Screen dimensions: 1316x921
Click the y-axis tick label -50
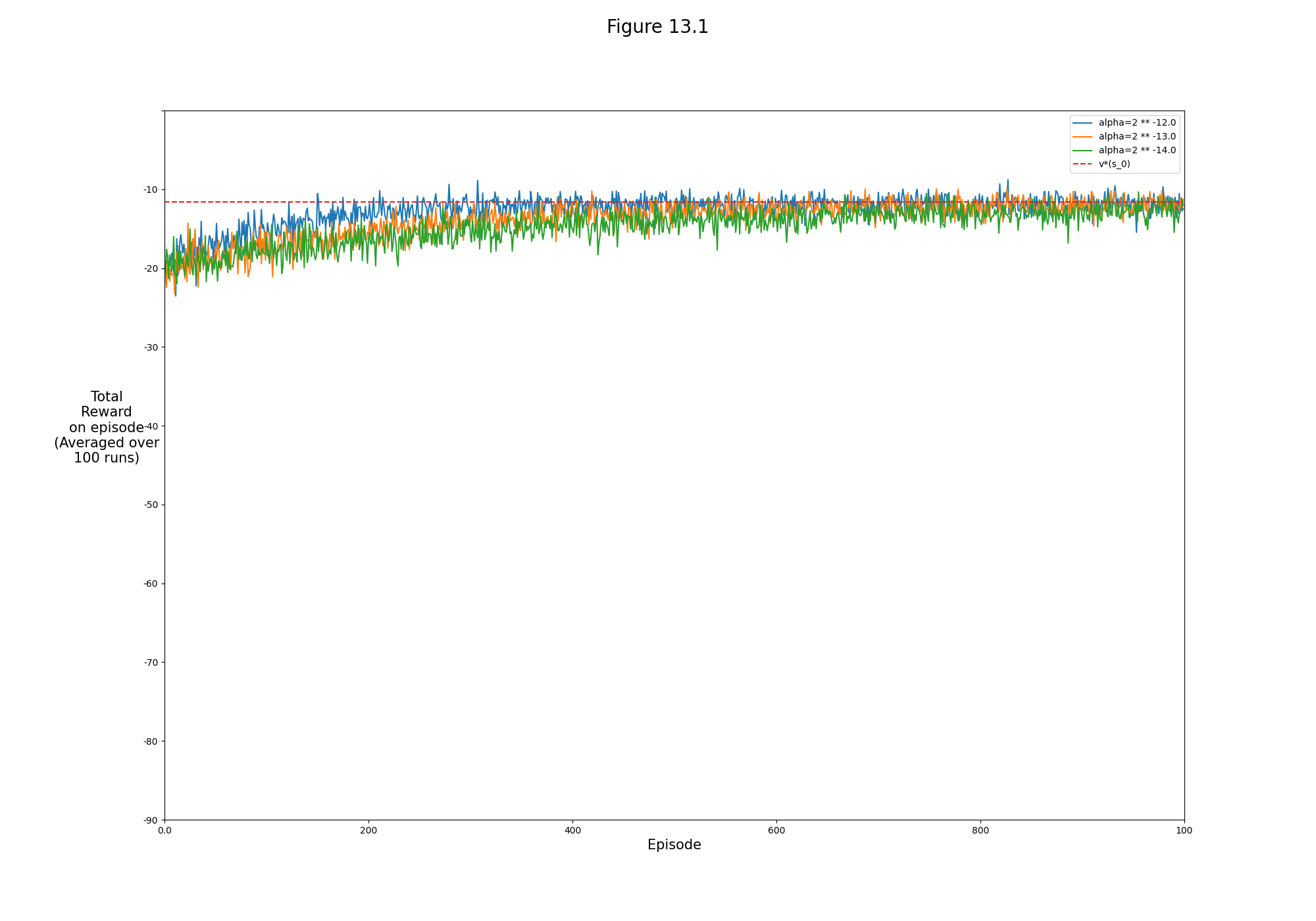[x=151, y=505]
